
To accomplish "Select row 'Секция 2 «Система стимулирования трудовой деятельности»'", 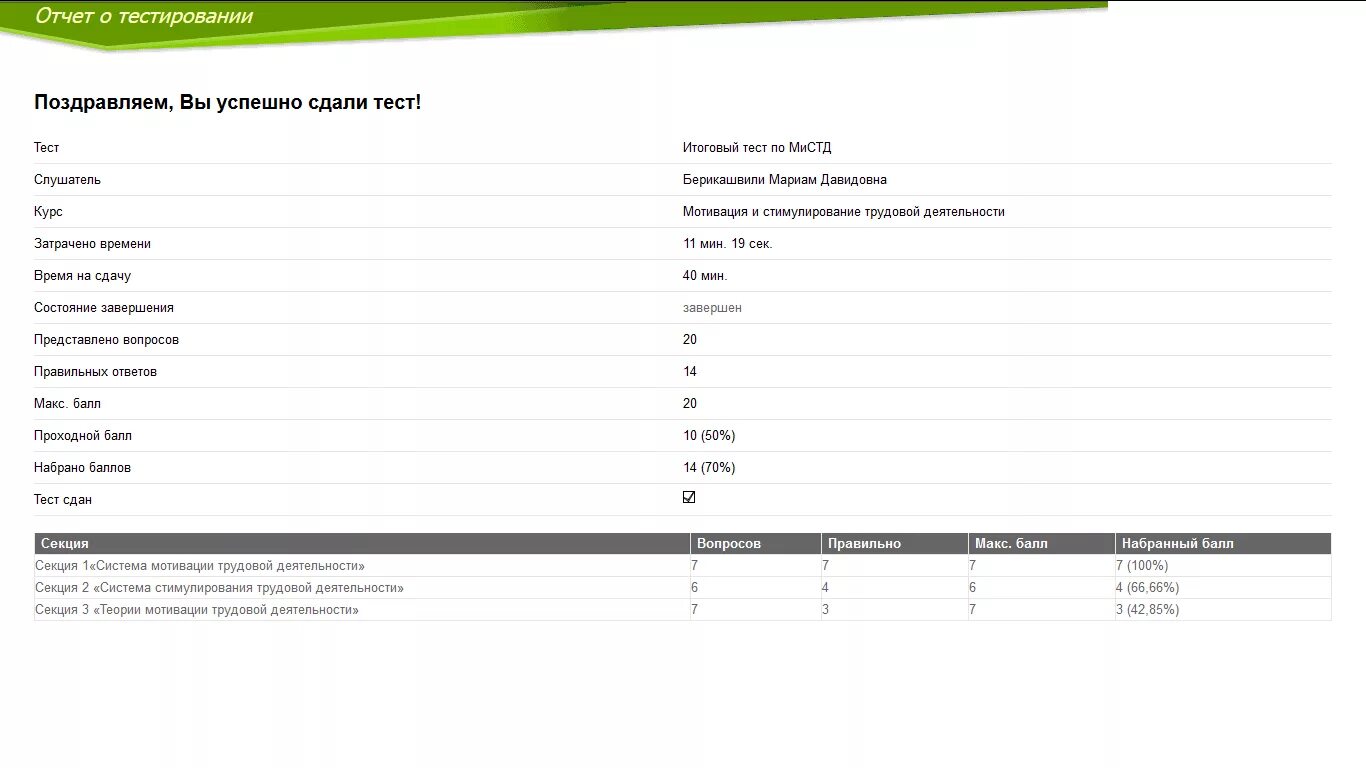I will click(x=682, y=588).
